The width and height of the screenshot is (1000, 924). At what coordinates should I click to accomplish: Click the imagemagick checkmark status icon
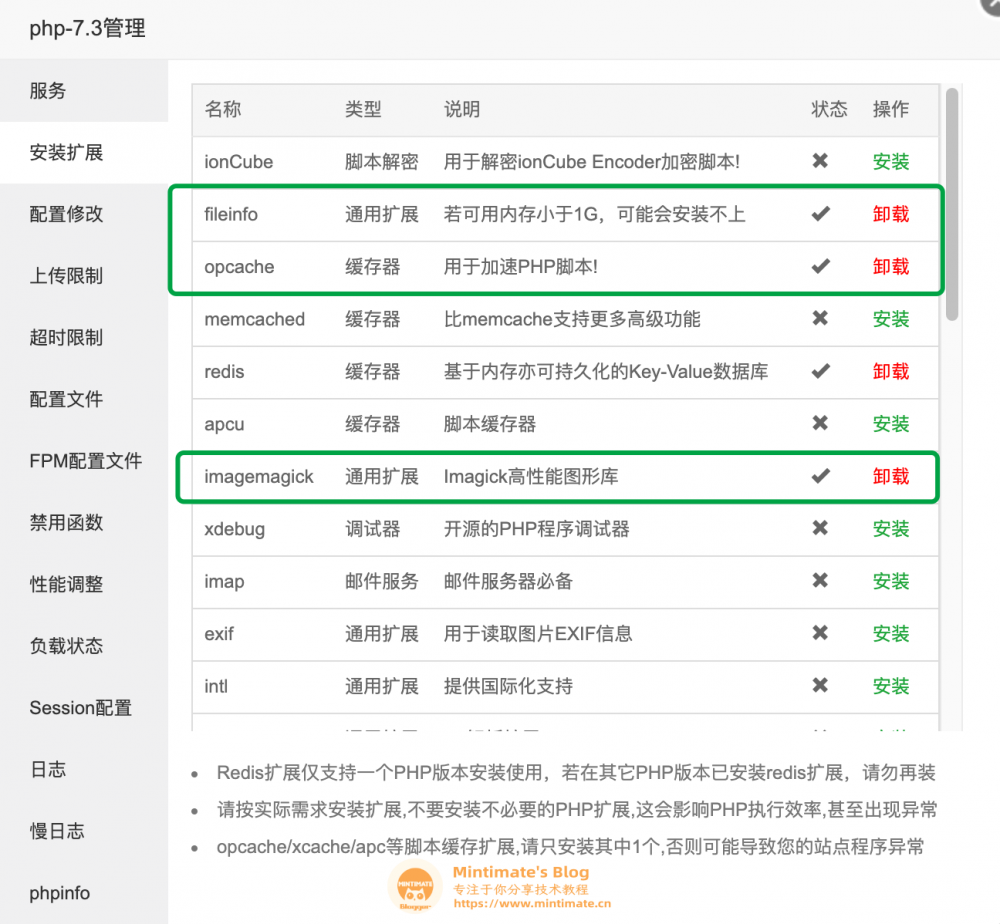click(821, 476)
